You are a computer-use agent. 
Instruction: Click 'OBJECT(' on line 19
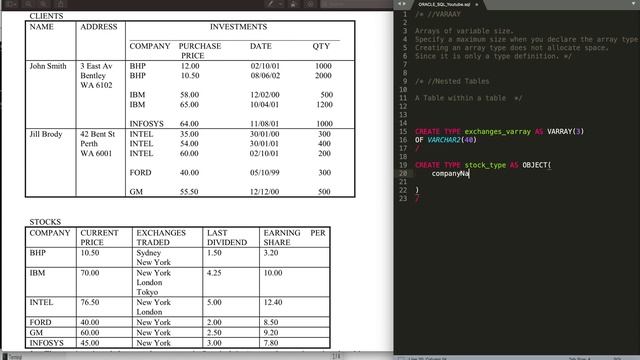point(537,165)
